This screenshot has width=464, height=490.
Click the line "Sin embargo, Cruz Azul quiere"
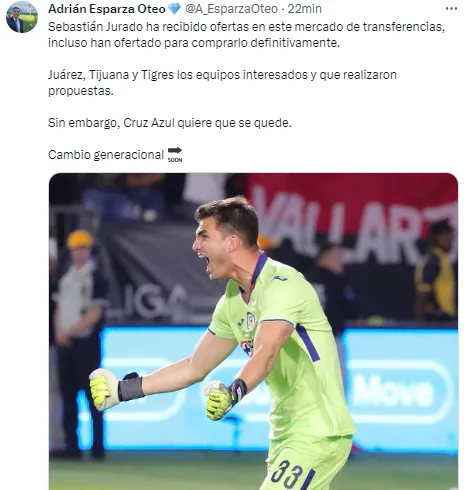click(x=170, y=123)
